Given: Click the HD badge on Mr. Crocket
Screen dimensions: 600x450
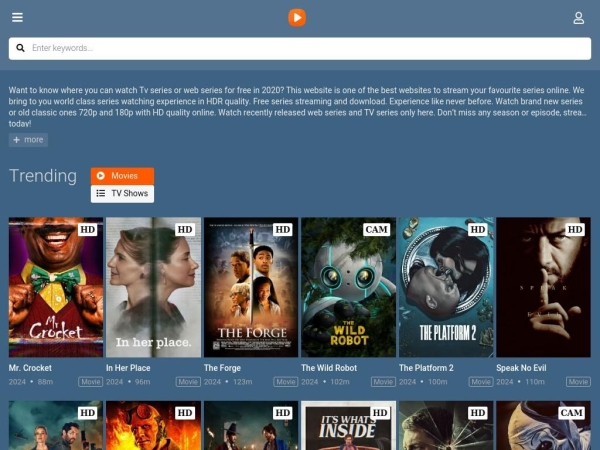Looking at the screenshot, I should pos(88,230).
